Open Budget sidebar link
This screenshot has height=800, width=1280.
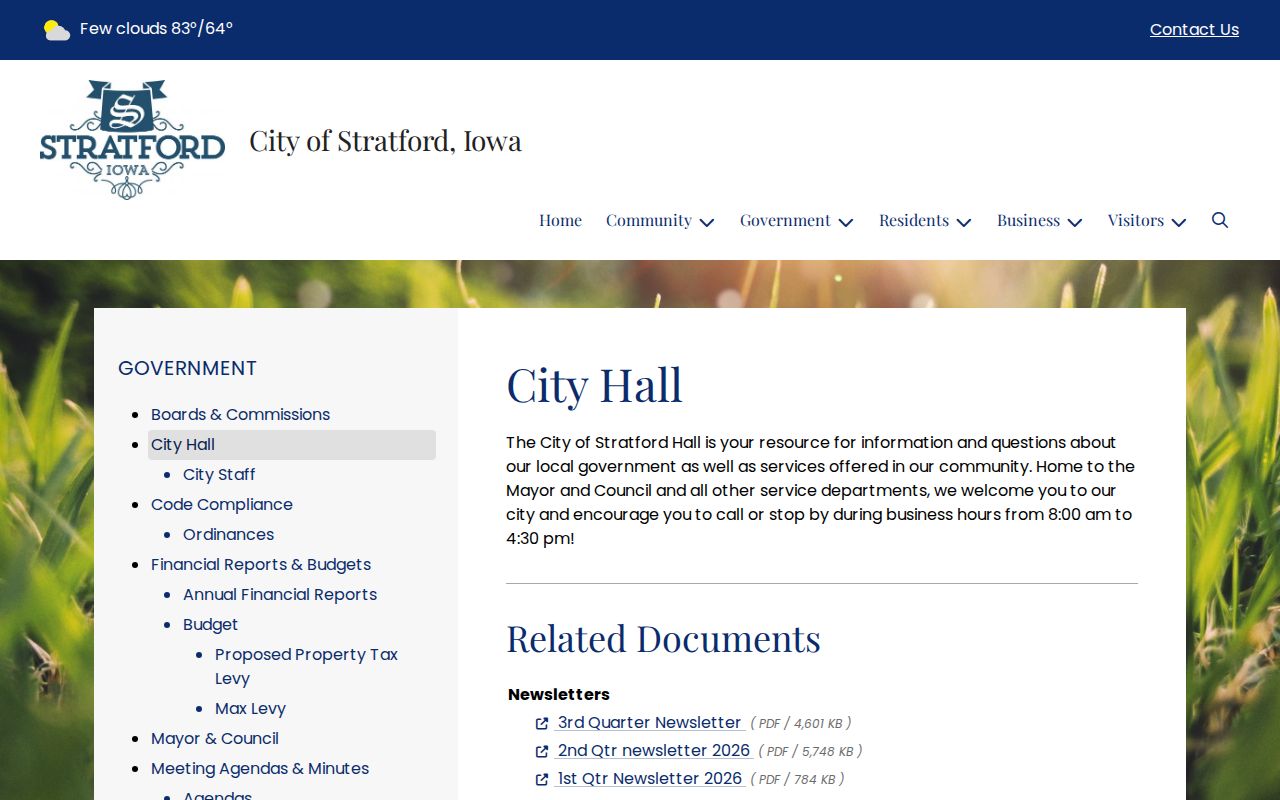click(210, 624)
